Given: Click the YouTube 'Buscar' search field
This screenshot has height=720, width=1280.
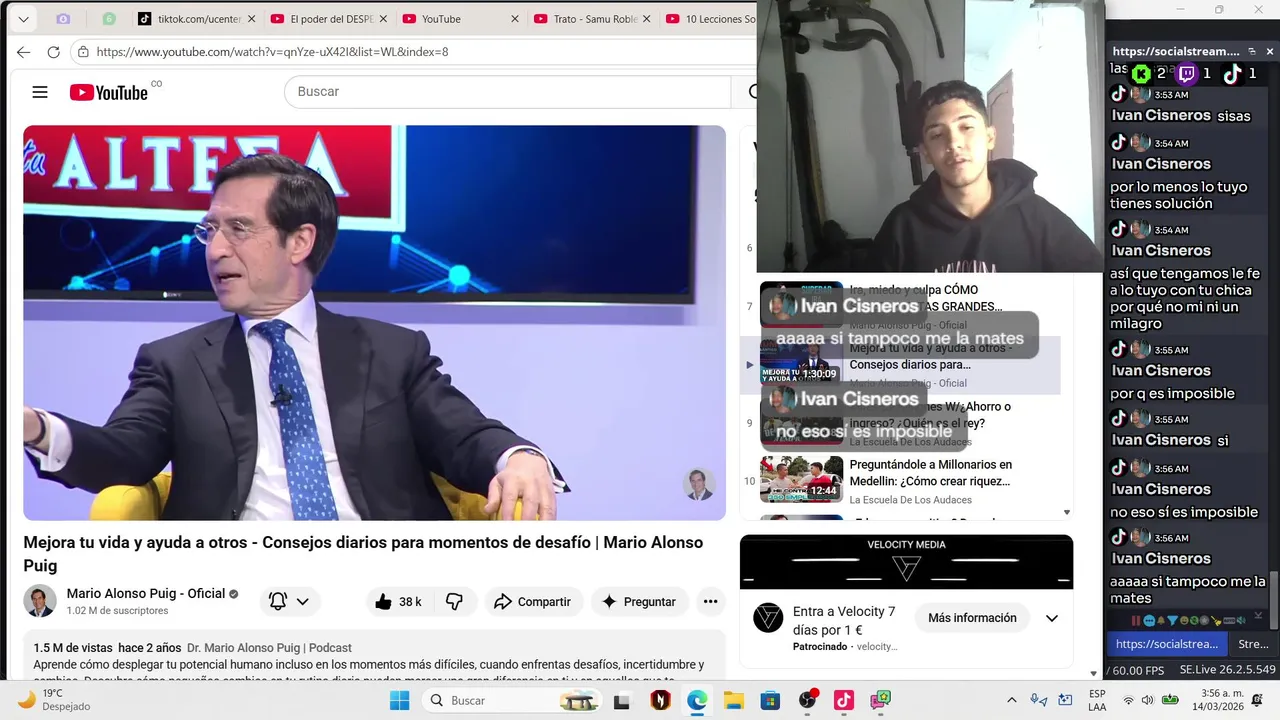Looking at the screenshot, I should pos(508,92).
